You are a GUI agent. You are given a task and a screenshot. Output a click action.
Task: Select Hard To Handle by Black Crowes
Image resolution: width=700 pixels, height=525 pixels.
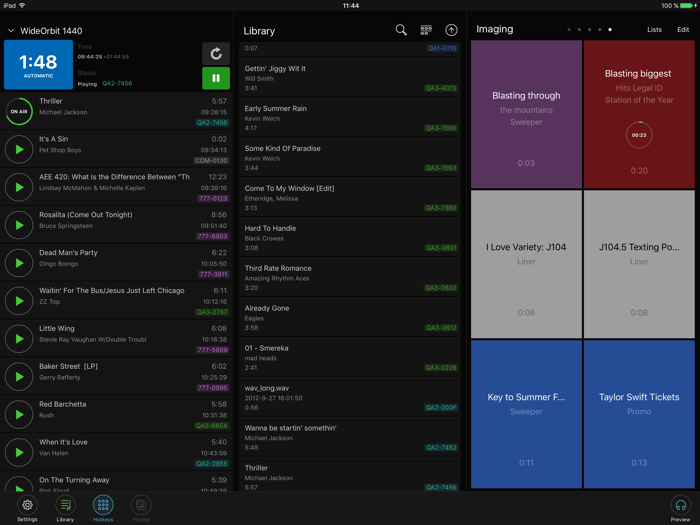pos(350,237)
